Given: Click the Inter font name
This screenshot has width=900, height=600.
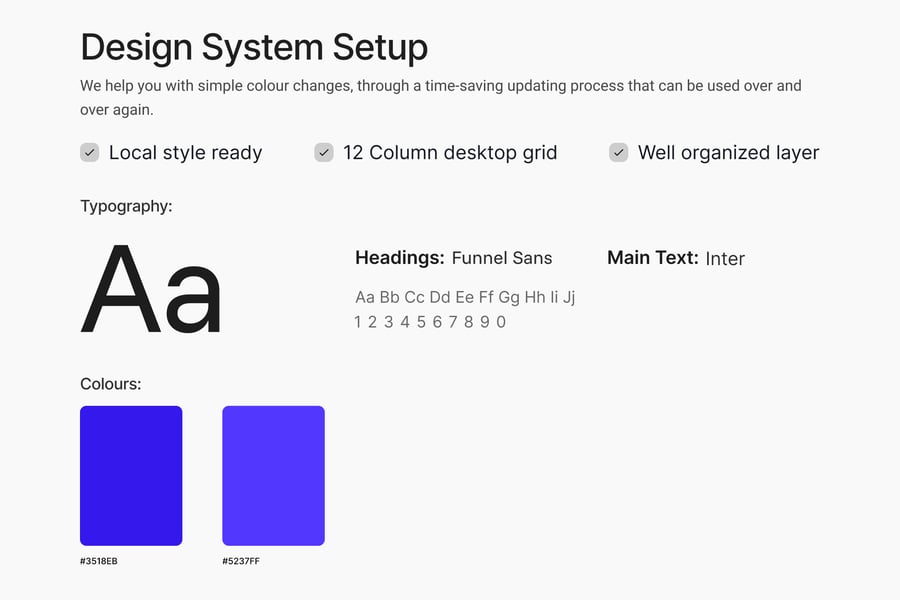Looking at the screenshot, I should pyautogui.click(x=725, y=259).
